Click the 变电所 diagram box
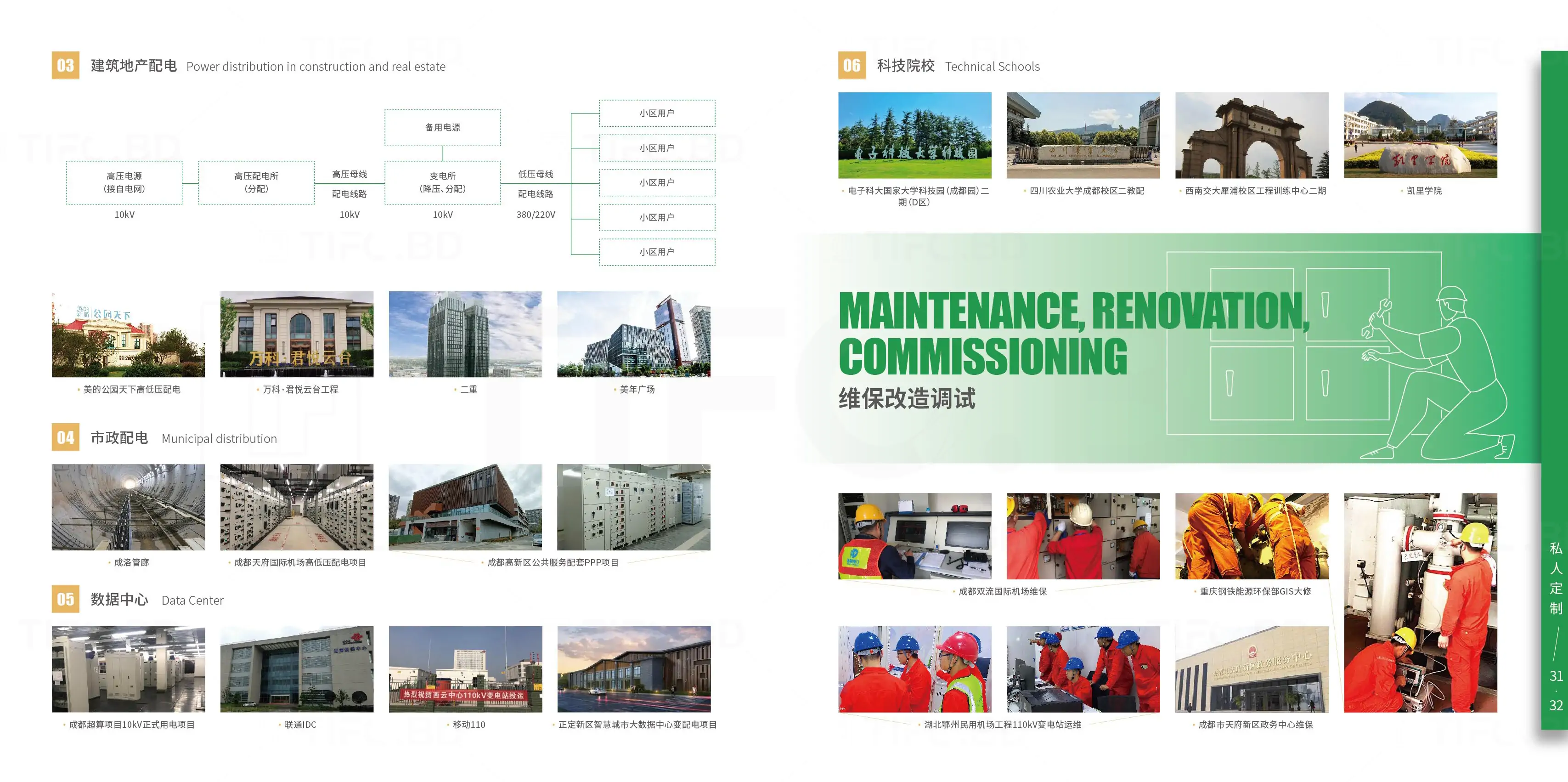Image resolution: width=1568 pixels, height=782 pixels. pyautogui.click(x=443, y=182)
